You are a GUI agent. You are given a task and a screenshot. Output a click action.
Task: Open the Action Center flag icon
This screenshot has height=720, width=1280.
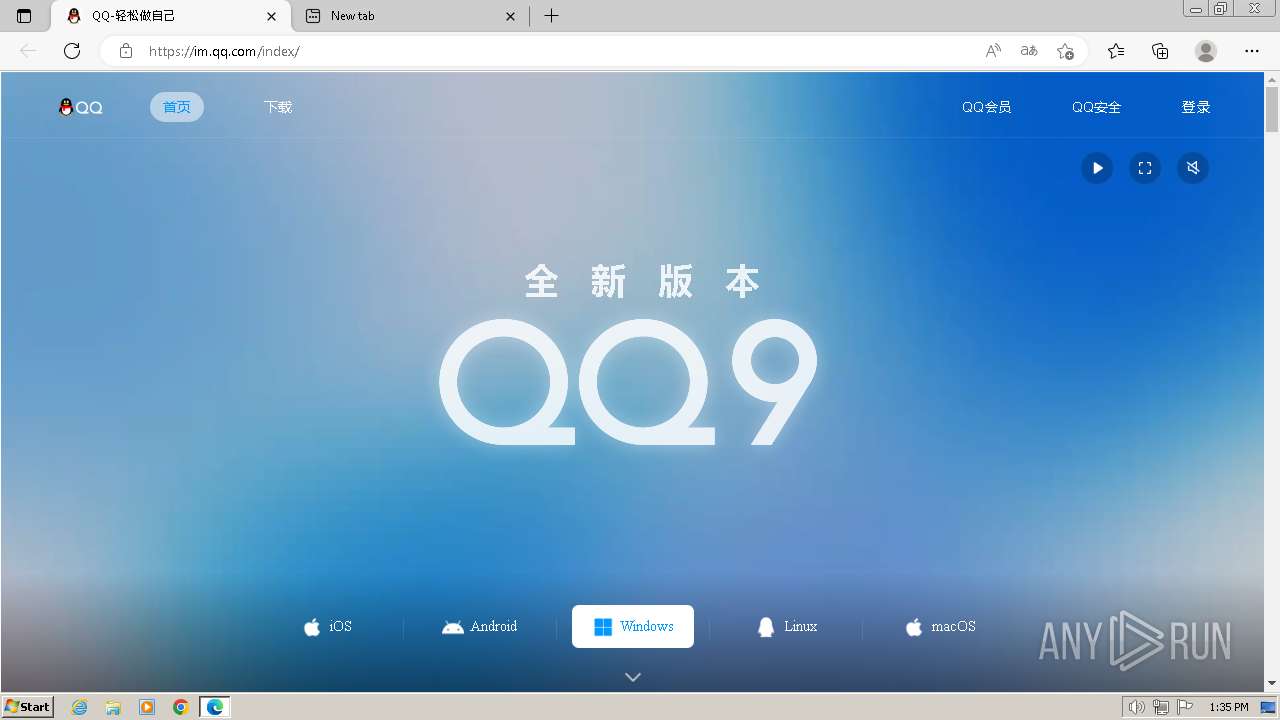click(1185, 707)
